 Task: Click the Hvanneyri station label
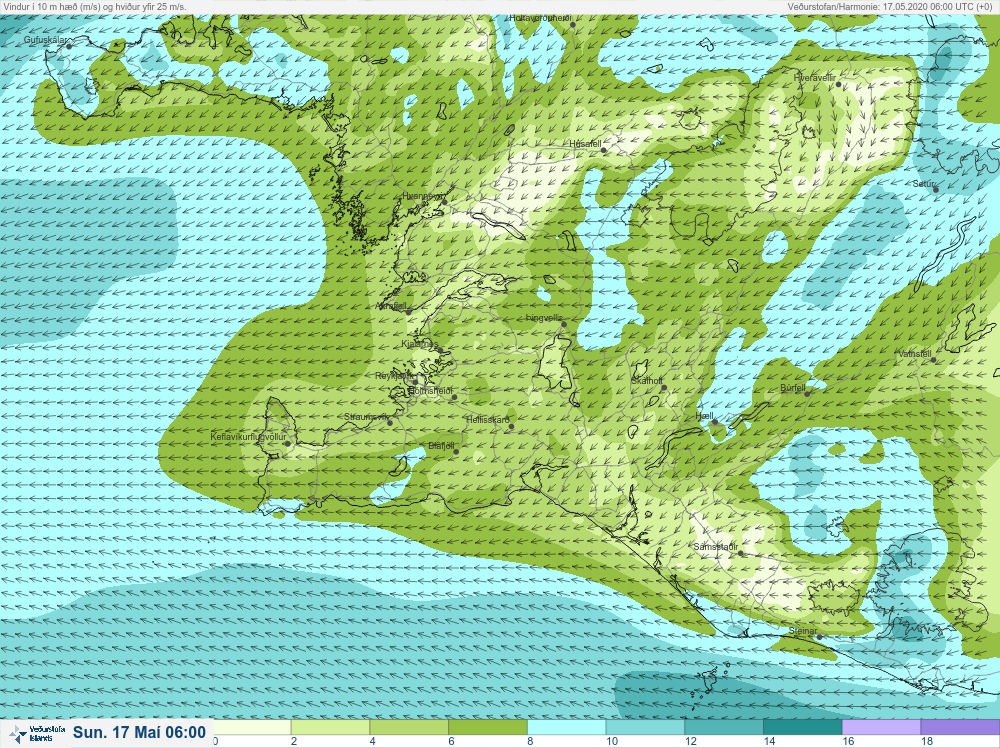(423, 196)
